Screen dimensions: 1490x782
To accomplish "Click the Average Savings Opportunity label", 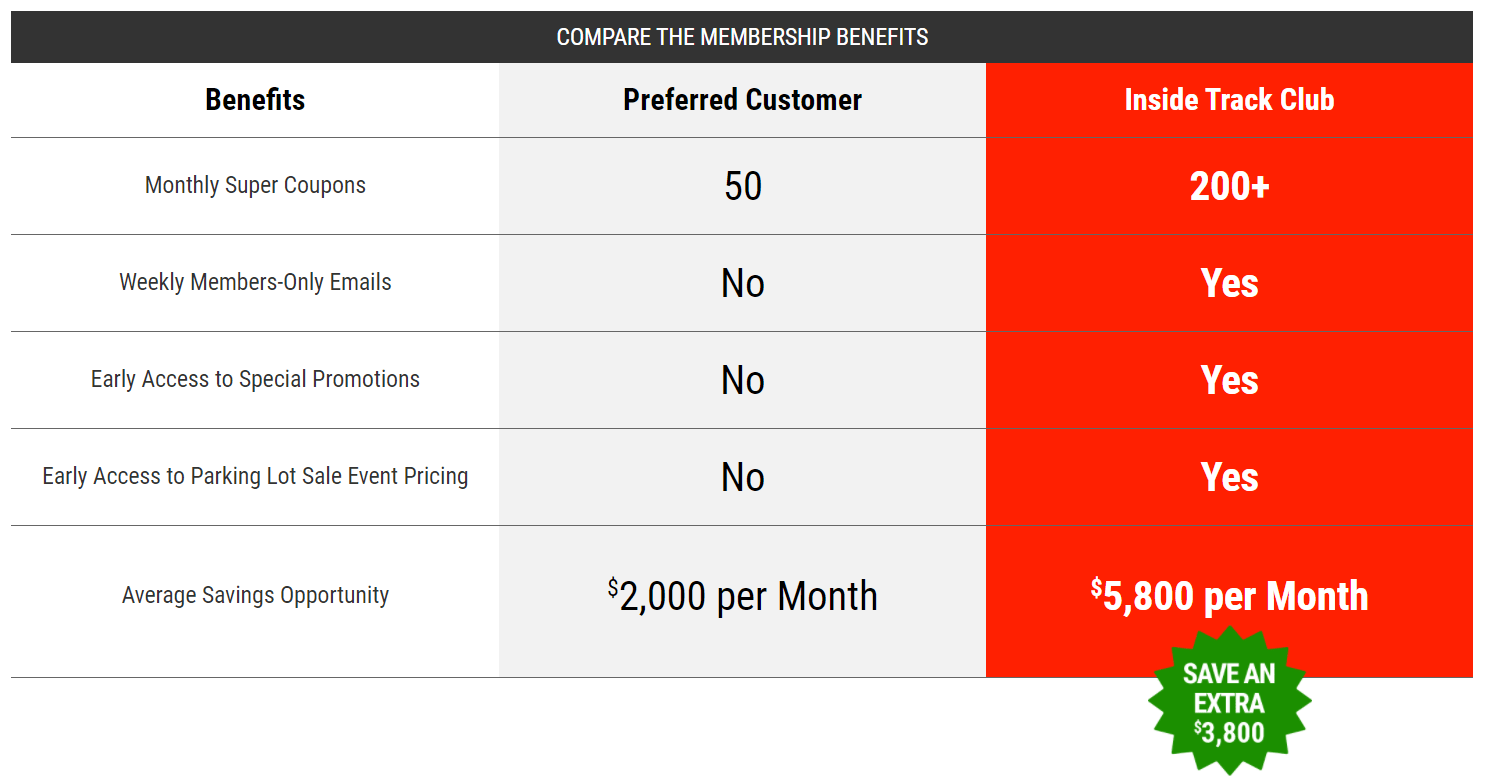I will pos(255,596).
